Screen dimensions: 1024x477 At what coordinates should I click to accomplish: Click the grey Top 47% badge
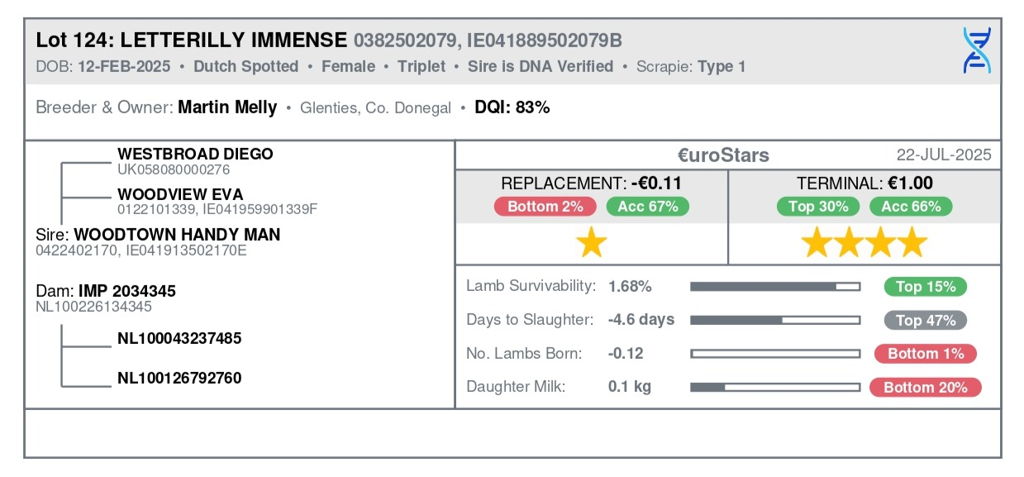coord(925,320)
